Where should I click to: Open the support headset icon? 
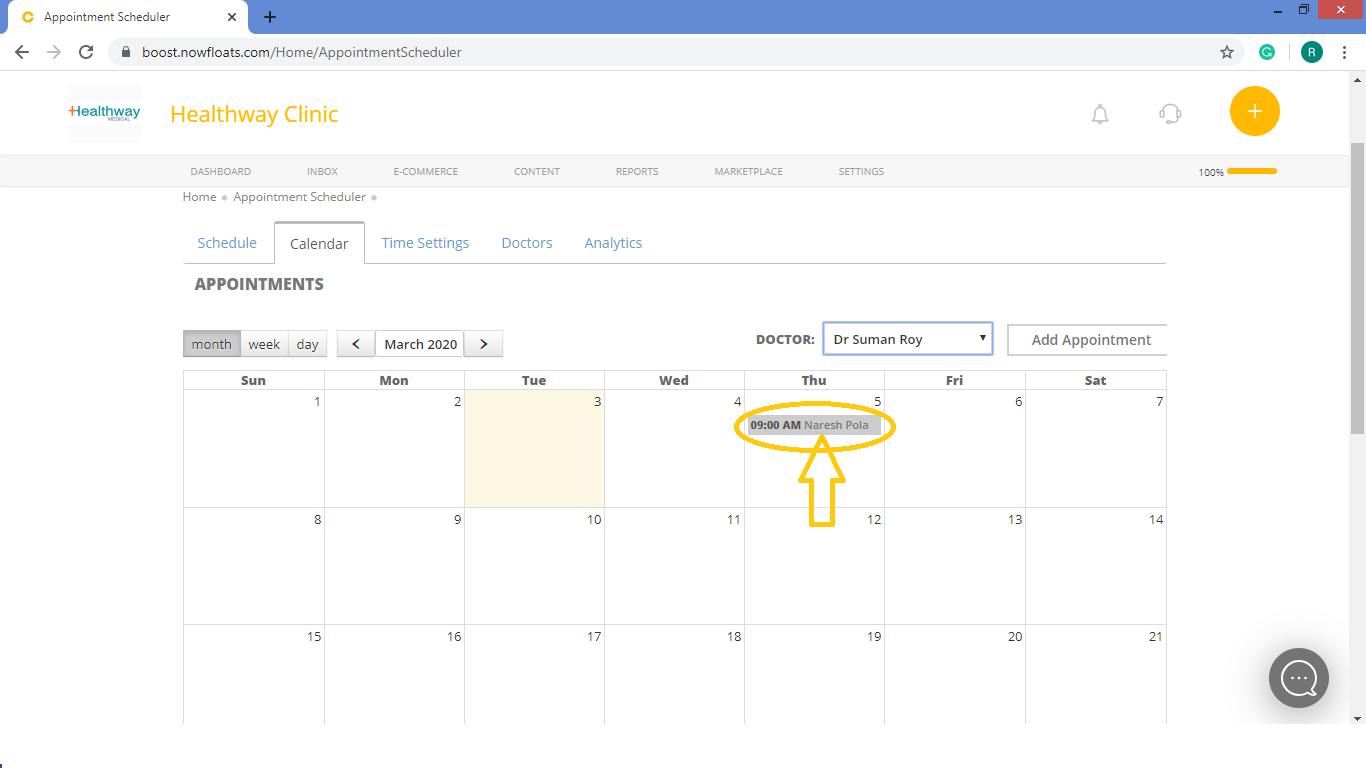[x=1170, y=114]
